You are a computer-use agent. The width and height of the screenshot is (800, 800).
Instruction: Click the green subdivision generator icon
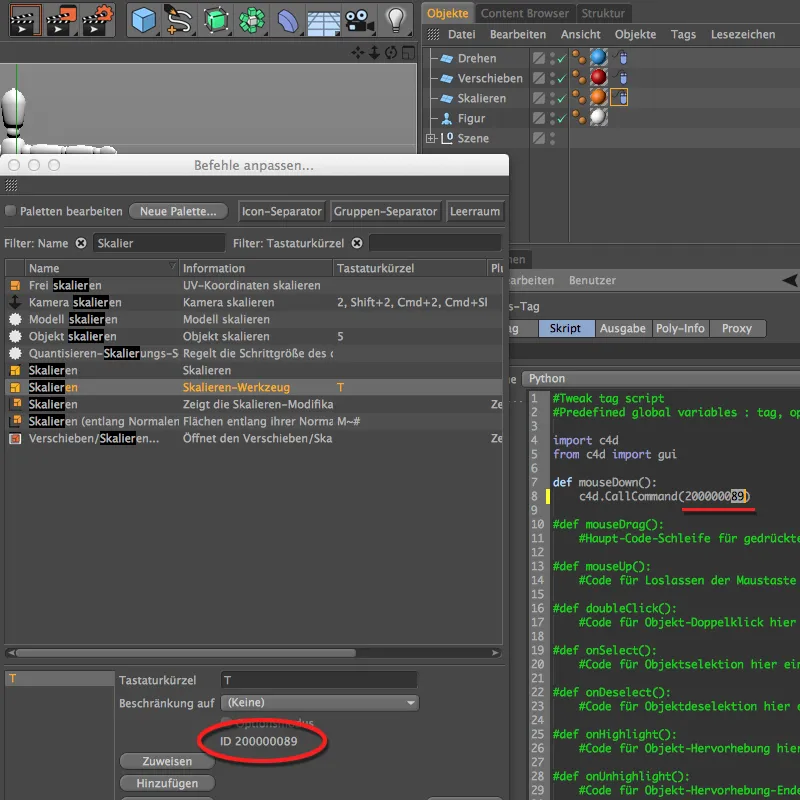215,20
